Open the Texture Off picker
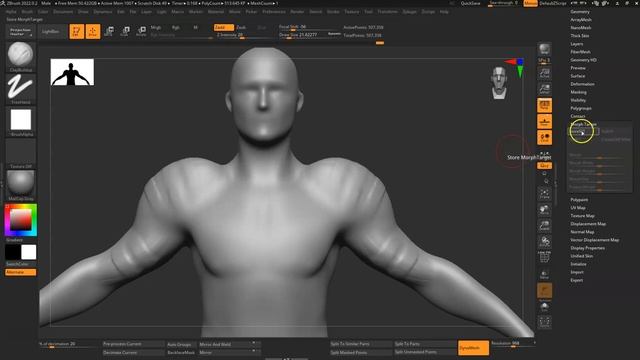 [20, 153]
